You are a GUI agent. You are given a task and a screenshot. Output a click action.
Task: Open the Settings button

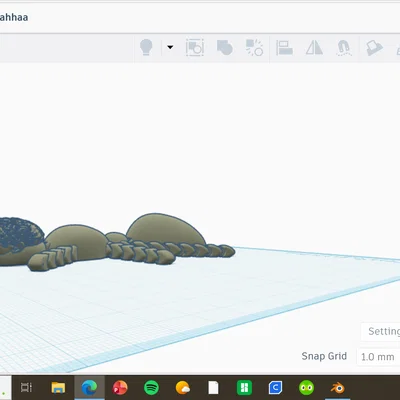381,331
